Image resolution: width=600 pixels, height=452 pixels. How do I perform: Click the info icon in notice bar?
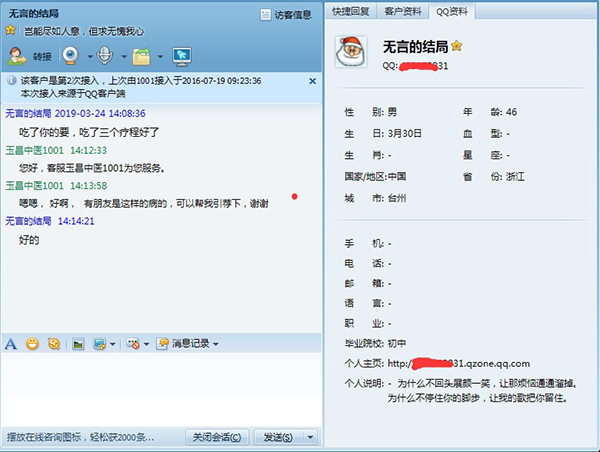[x=12, y=80]
